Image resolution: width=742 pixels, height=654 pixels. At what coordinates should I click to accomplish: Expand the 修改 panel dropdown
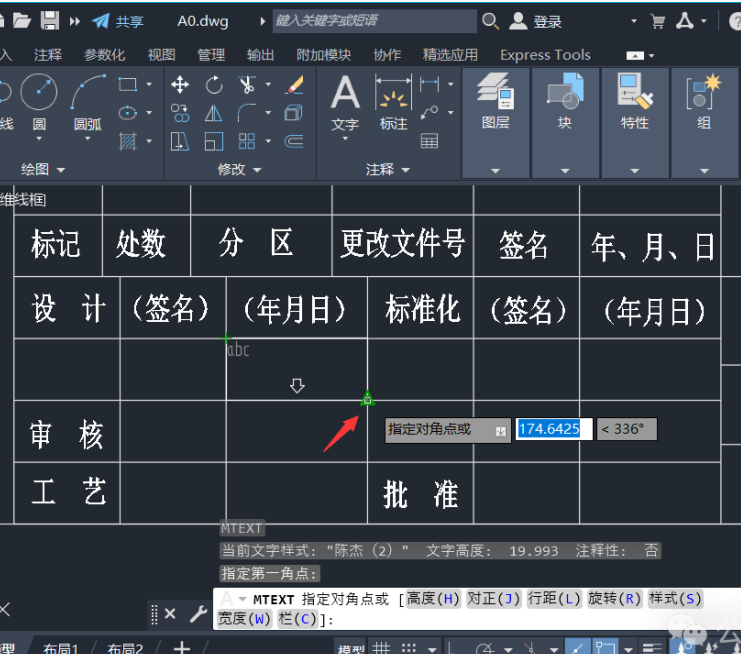[x=257, y=169]
